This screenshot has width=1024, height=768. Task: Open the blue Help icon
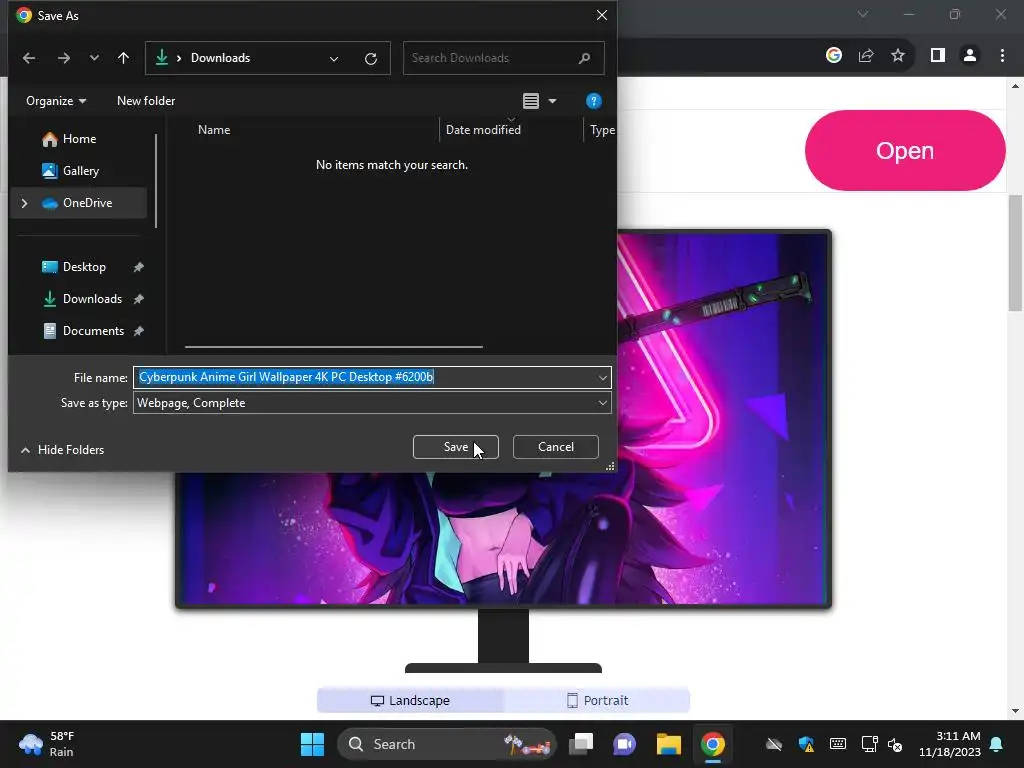click(594, 101)
